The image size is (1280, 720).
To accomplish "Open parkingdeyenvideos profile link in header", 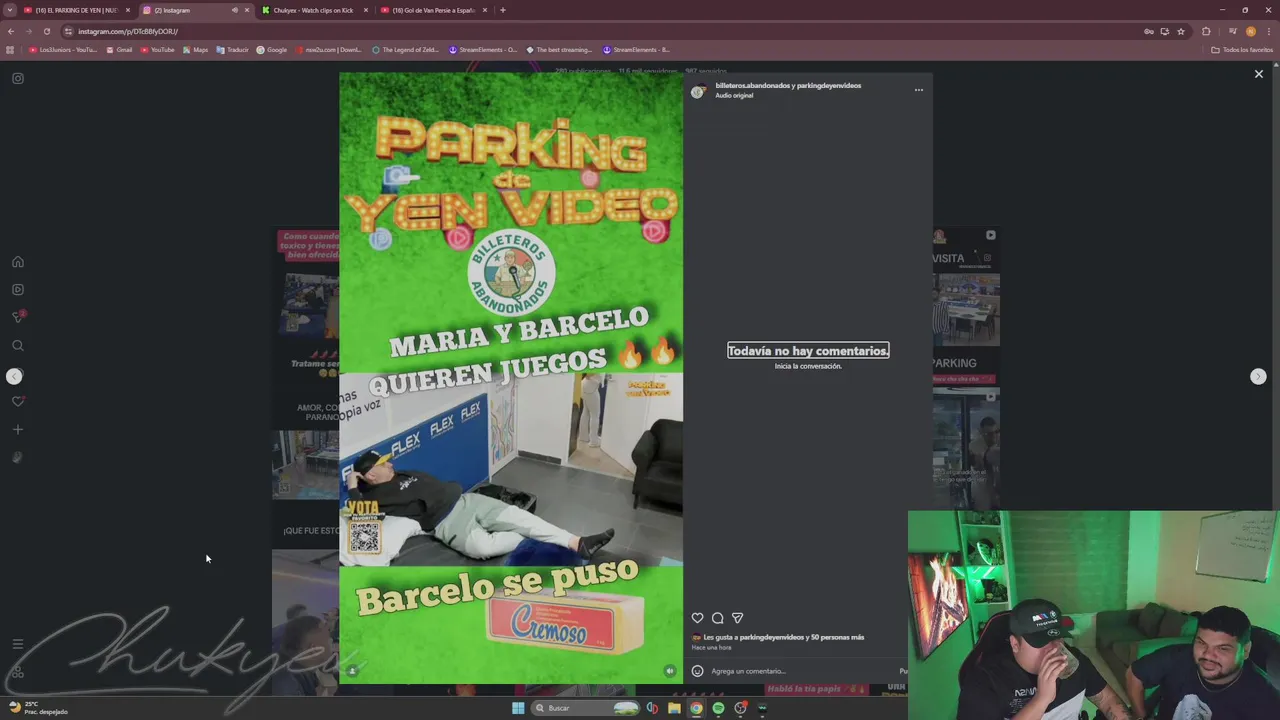I will (829, 85).
